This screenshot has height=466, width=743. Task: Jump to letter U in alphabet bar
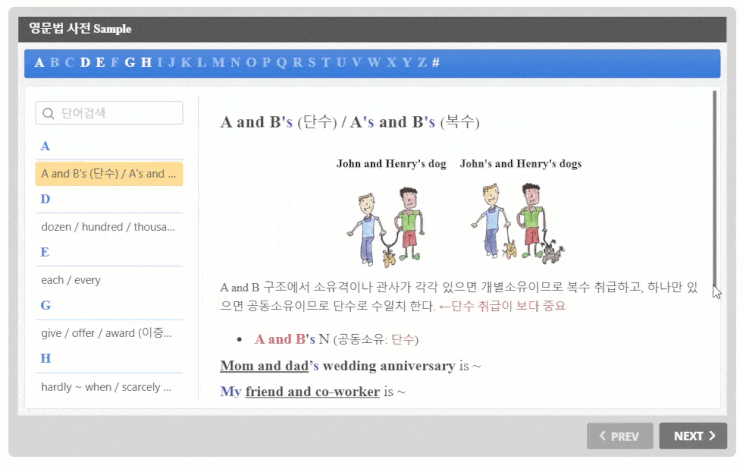point(341,63)
